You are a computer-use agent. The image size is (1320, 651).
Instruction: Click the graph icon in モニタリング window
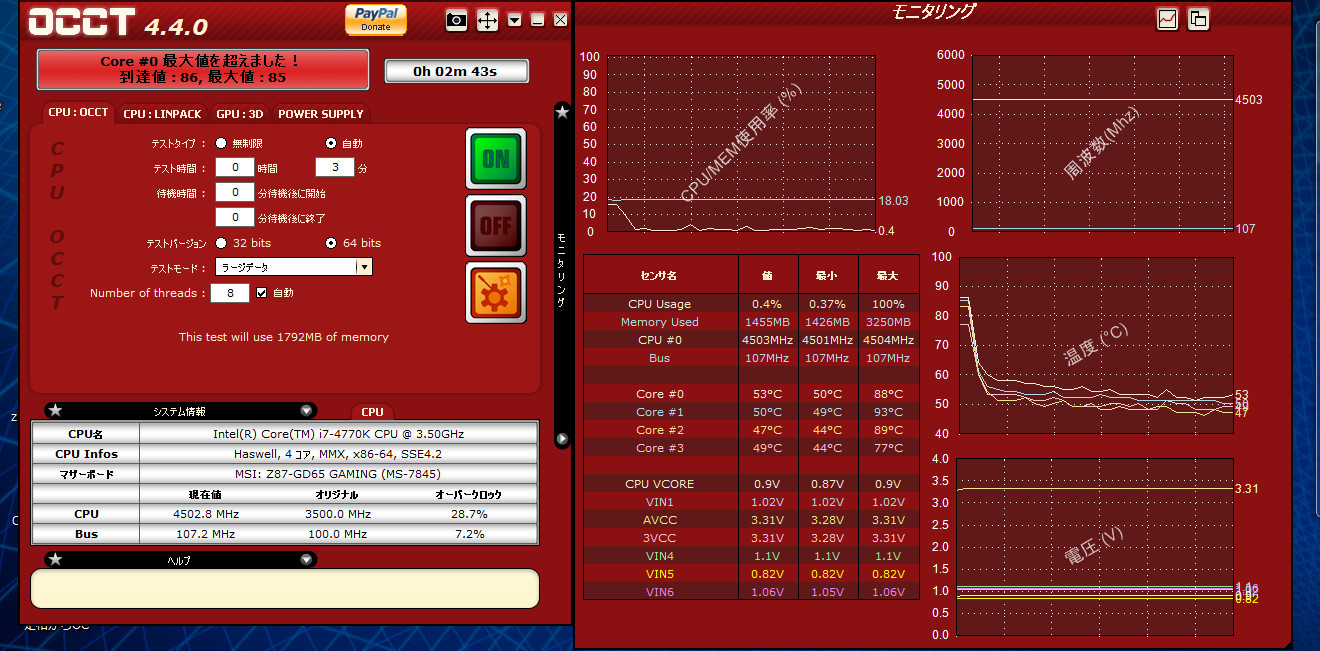tap(1167, 19)
